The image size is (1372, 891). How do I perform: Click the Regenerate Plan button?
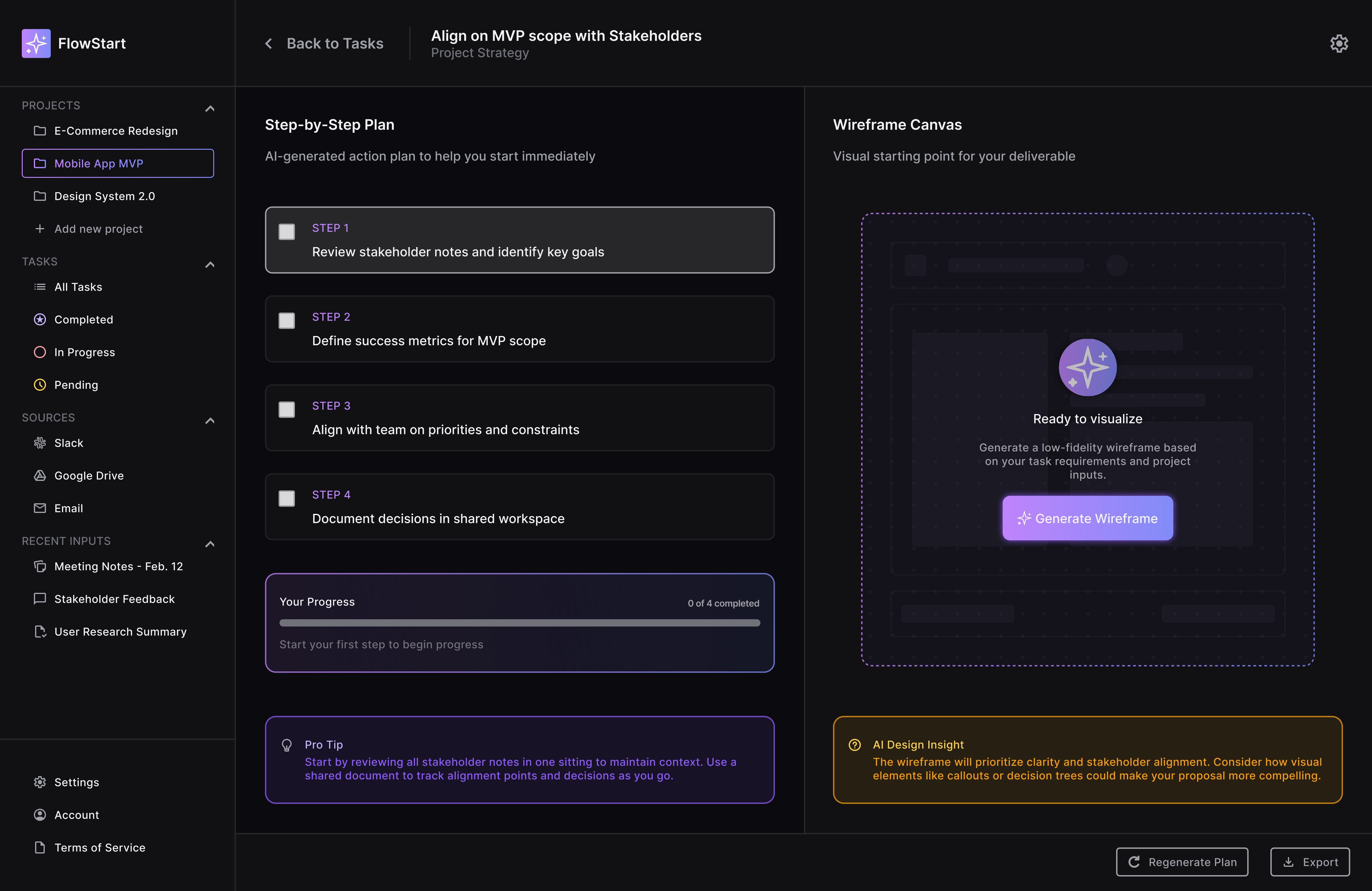1182,862
